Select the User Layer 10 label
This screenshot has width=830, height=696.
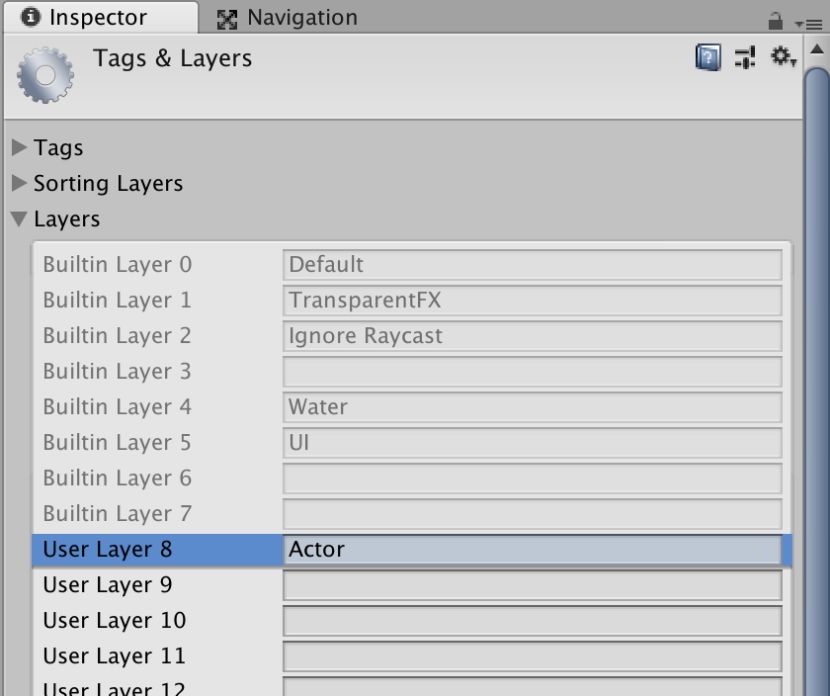(x=114, y=621)
